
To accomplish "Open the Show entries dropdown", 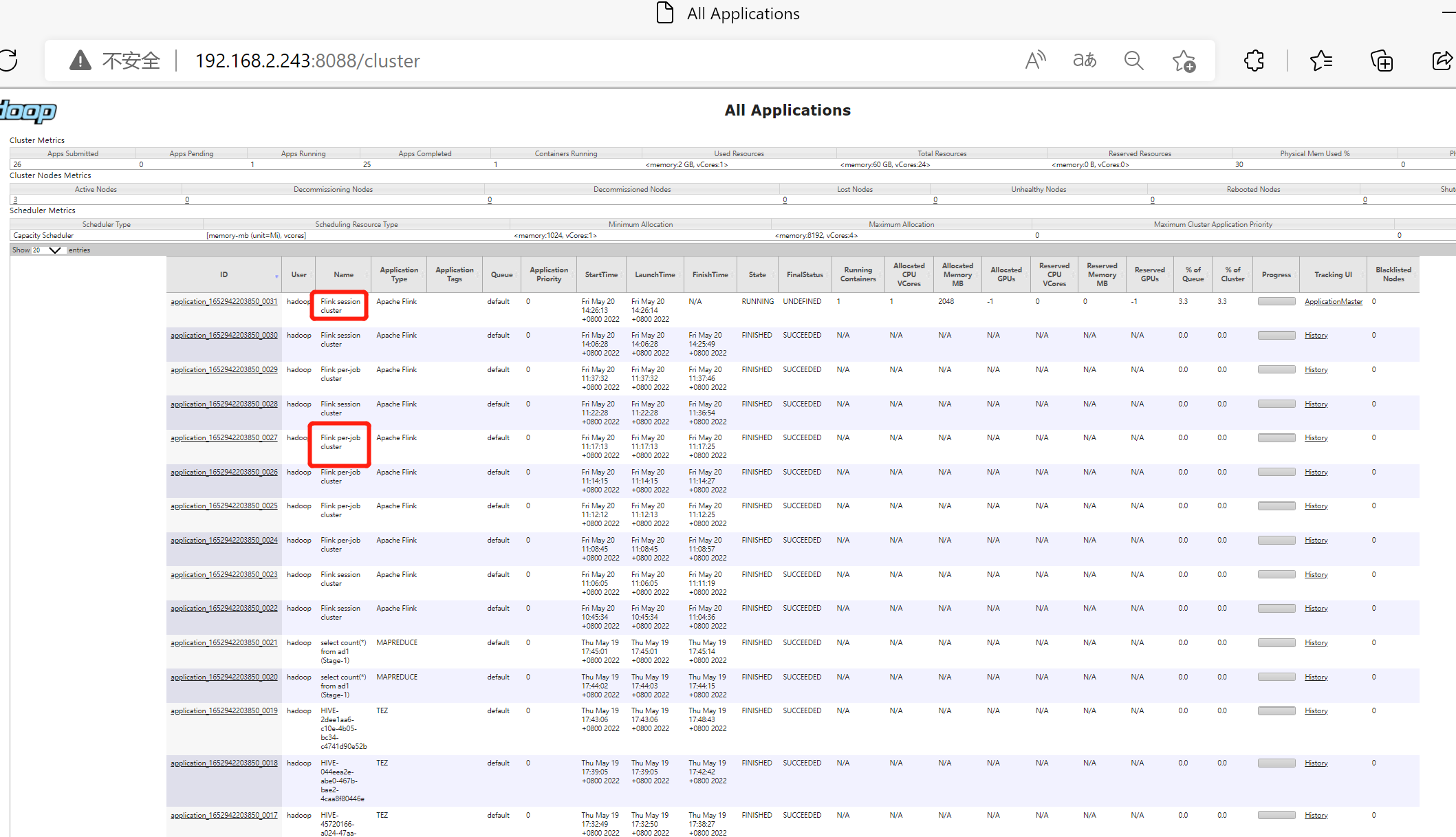I will [47, 250].
